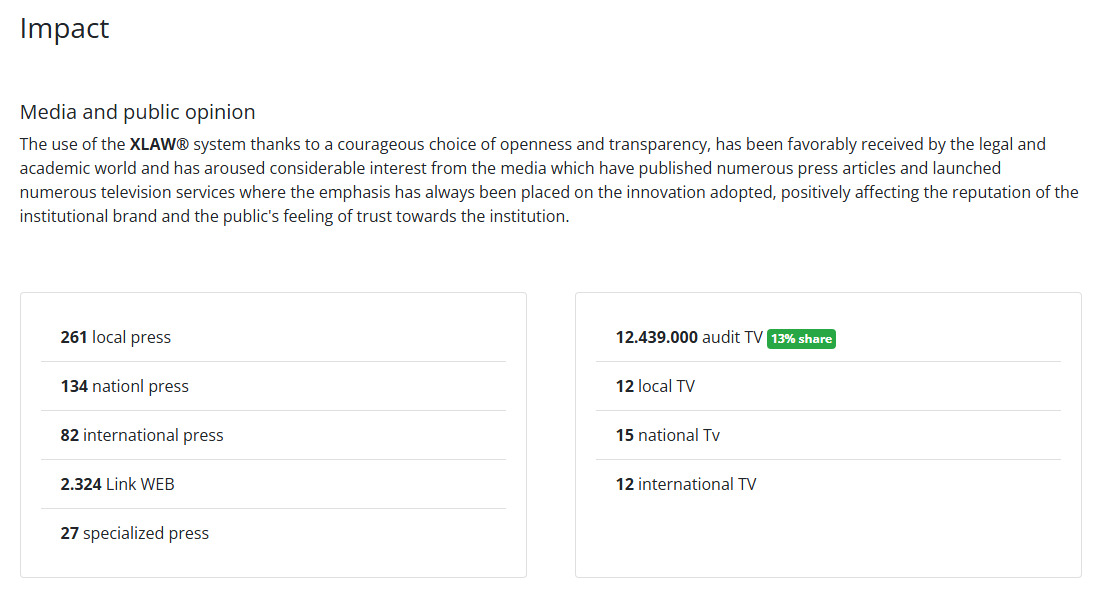
Task: Click the bold number 2.324
Action: [x=81, y=484]
